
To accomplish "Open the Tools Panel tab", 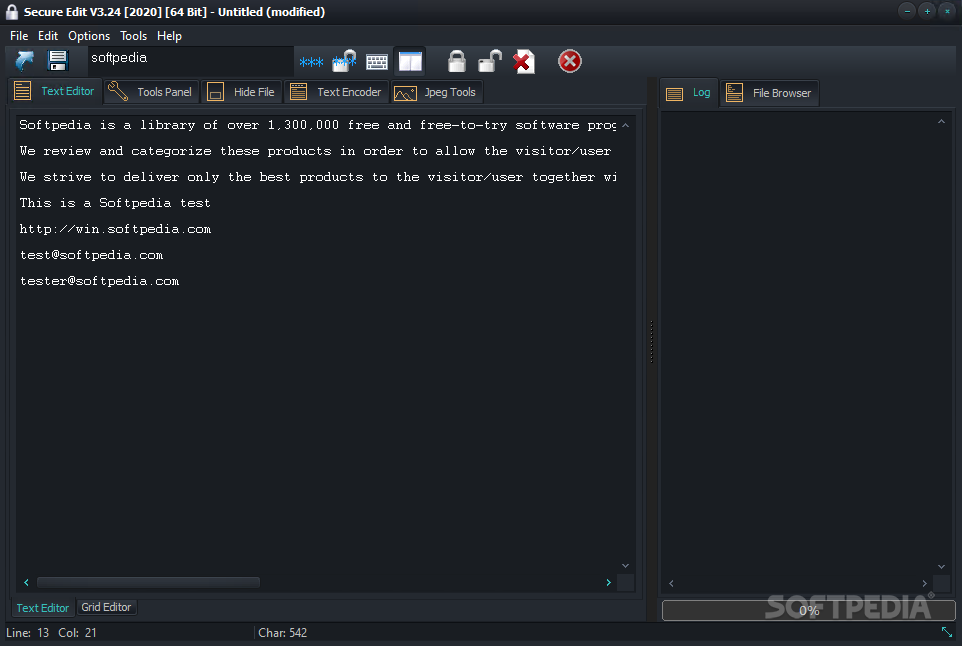I will (151, 92).
